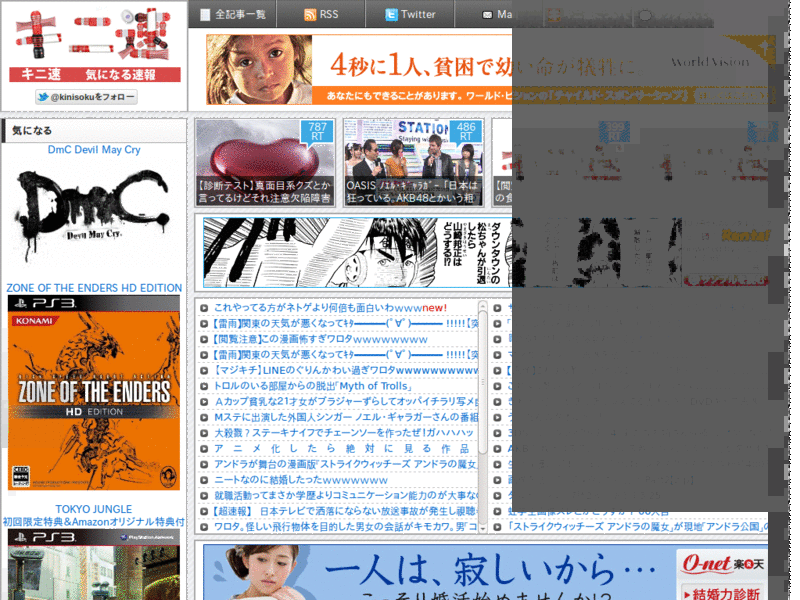This screenshot has height=600, width=800.
Task: Click the Zone of the Enders PS3 cover image
Action: pos(94,393)
